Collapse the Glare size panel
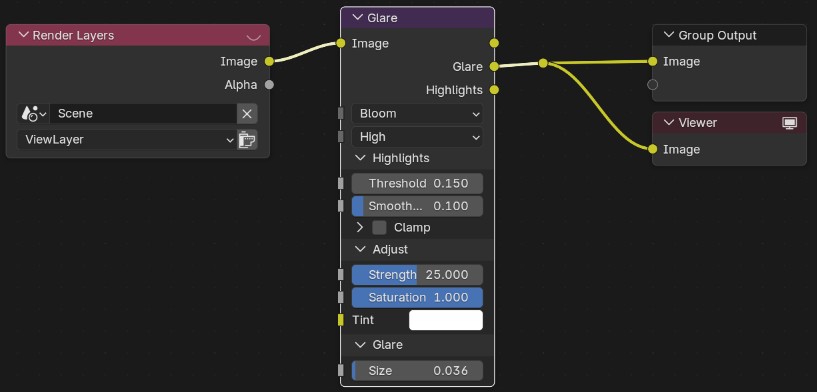This screenshot has width=817, height=392. point(361,345)
